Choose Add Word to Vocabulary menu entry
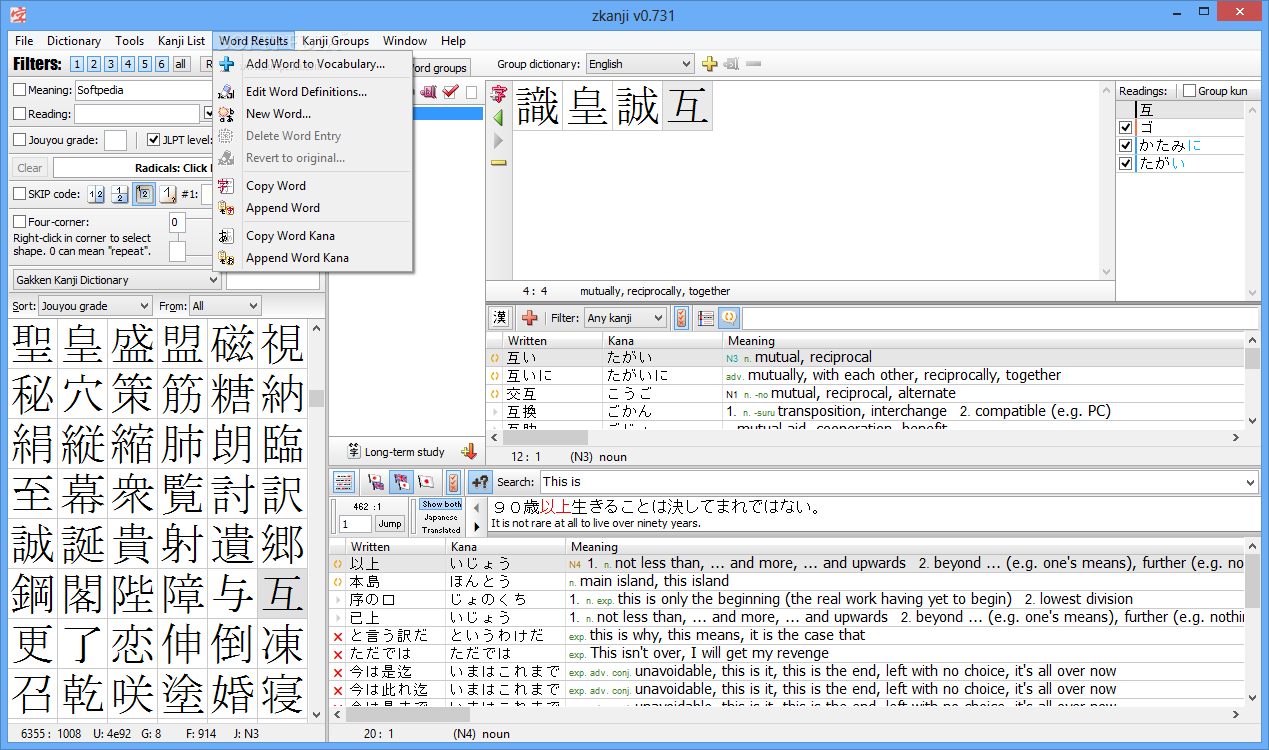This screenshot has width=1269, height=750. click(x=315, y=64)
